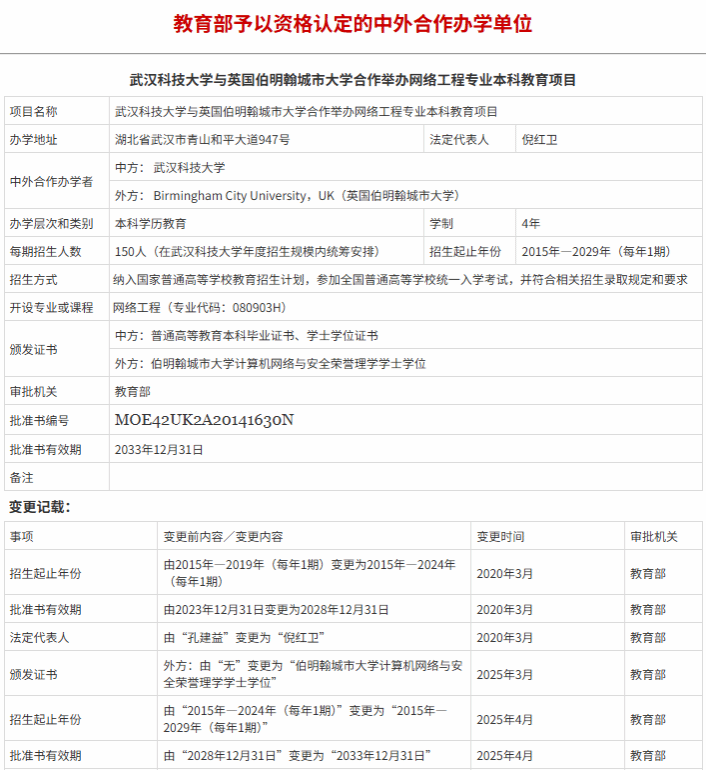This screenshot has height=770, width=706.
Task: Click the validity date 2033年12月31日 value
Action: point(159,449)
